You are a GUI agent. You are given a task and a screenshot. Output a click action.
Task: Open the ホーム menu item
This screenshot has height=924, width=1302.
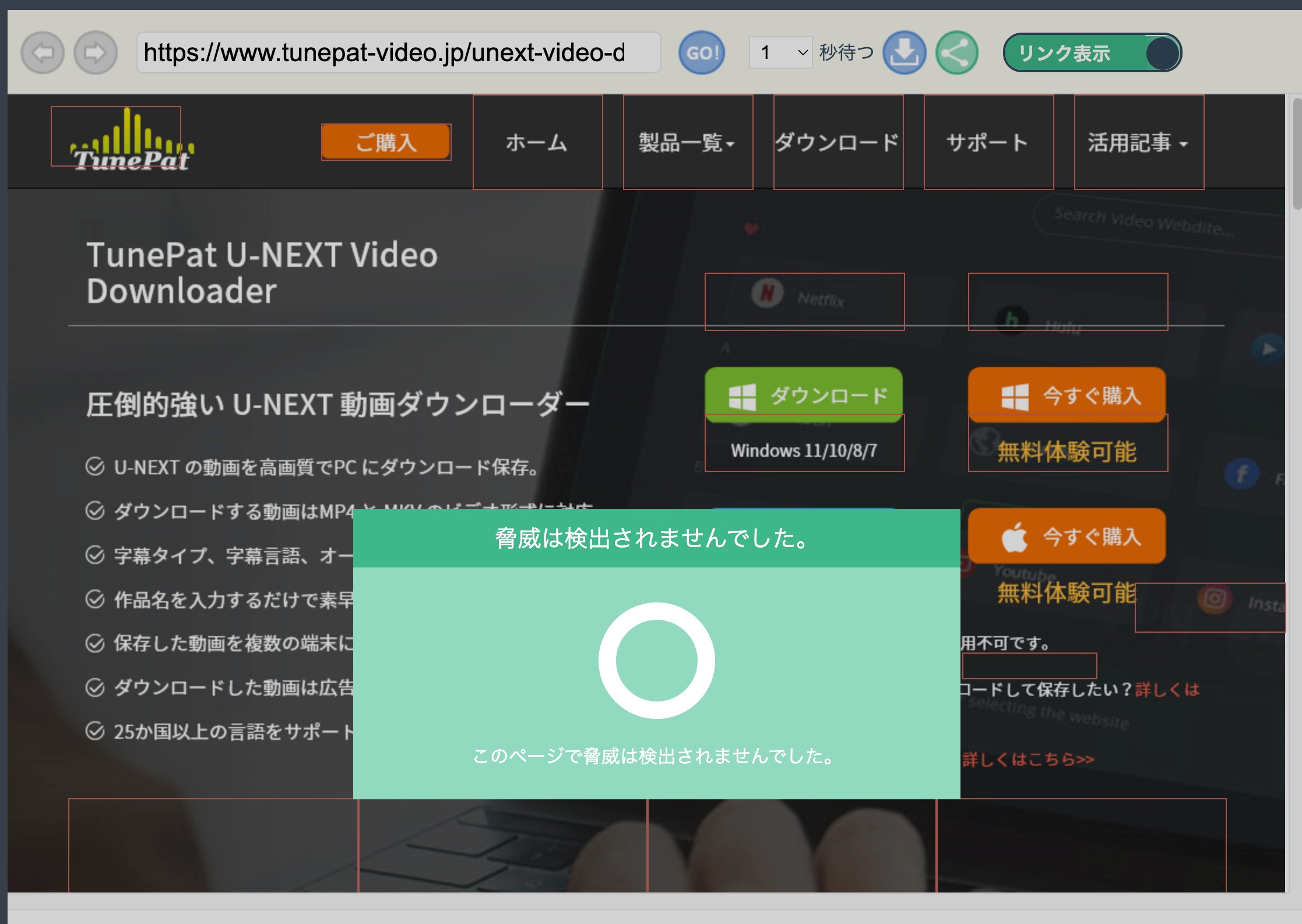tap(537, 142)
